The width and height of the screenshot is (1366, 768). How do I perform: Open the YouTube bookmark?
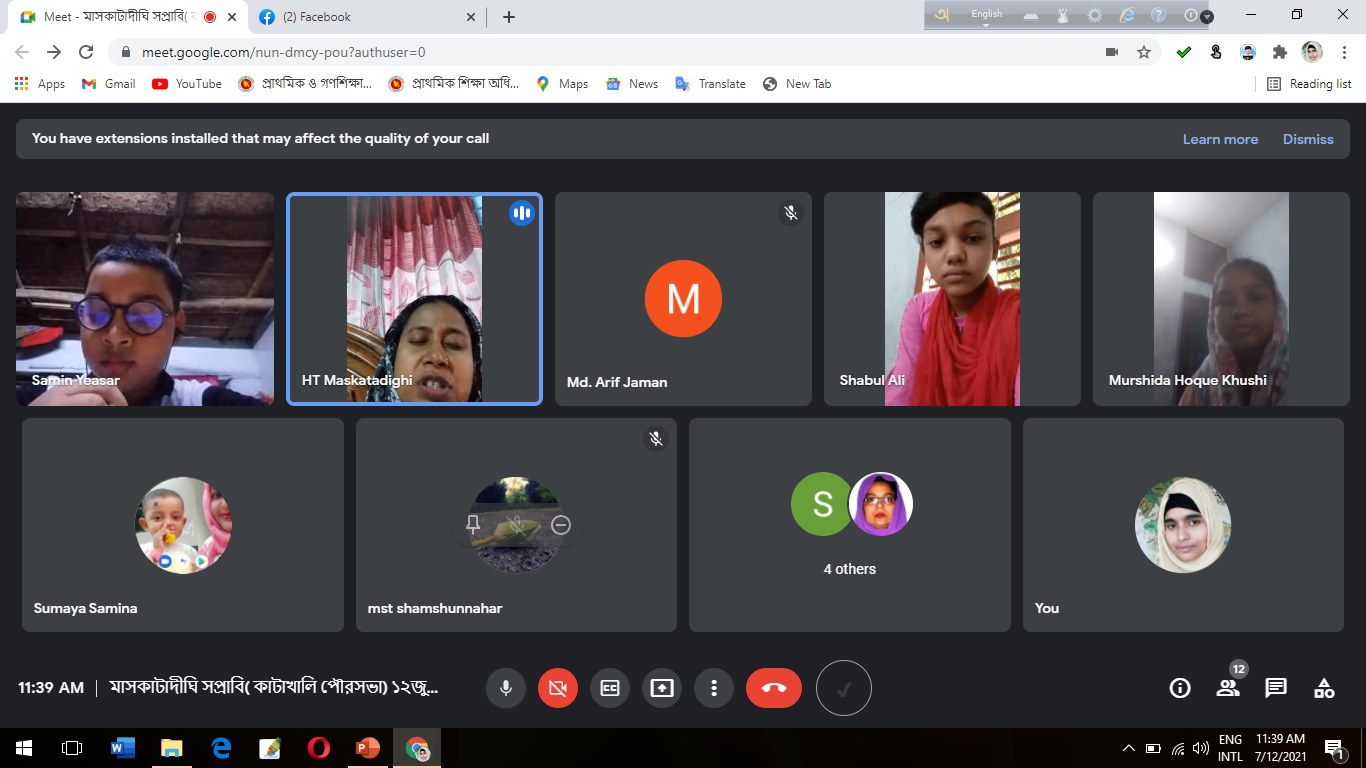tap(187, 84)
